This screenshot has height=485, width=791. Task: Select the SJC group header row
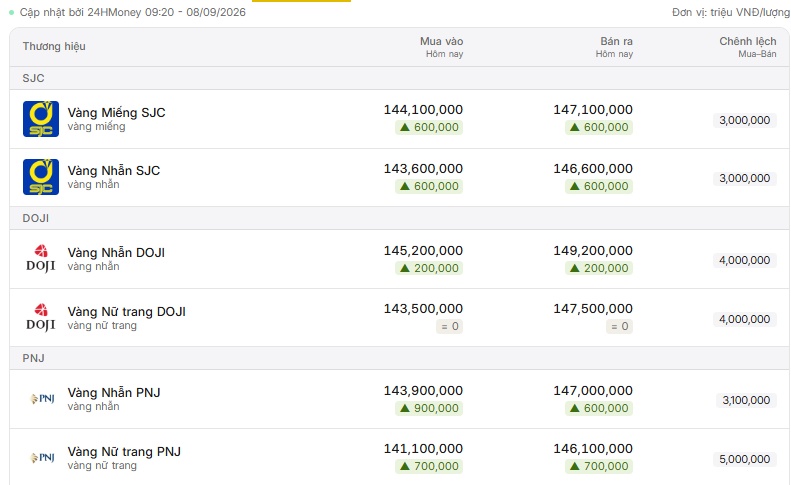tap(399, 78)
